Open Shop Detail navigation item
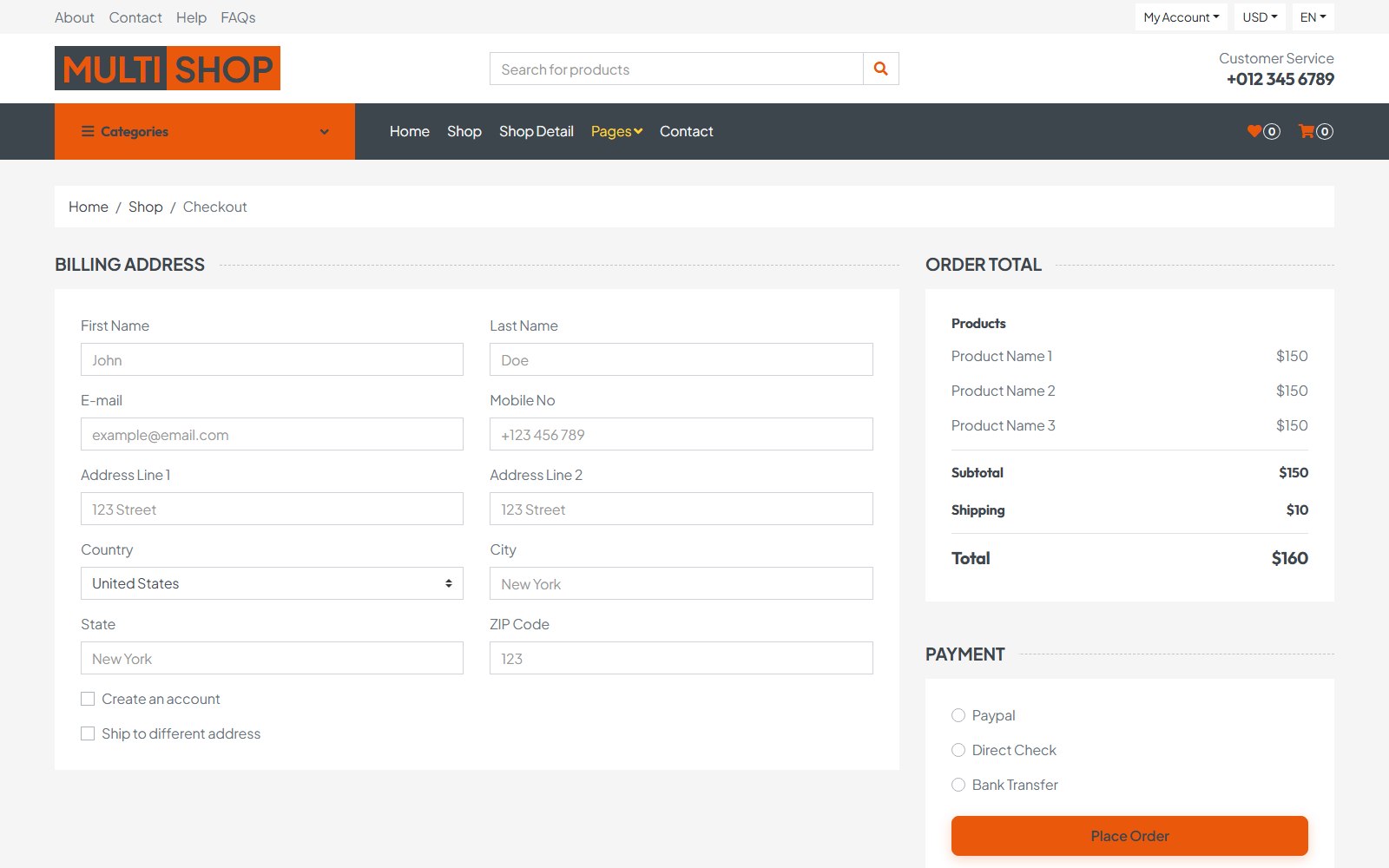 point(537,131)
